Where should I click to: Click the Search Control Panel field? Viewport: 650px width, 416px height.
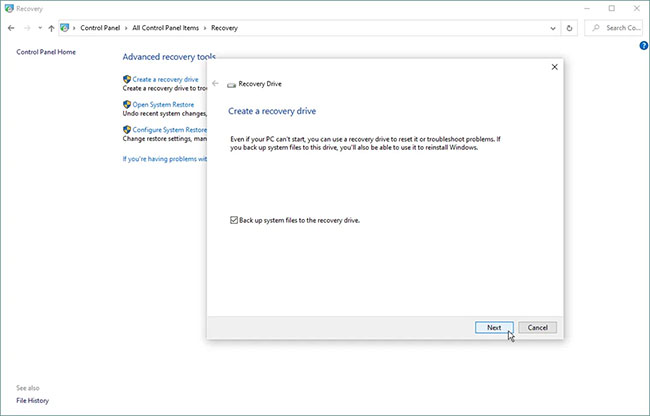[614, 28]
